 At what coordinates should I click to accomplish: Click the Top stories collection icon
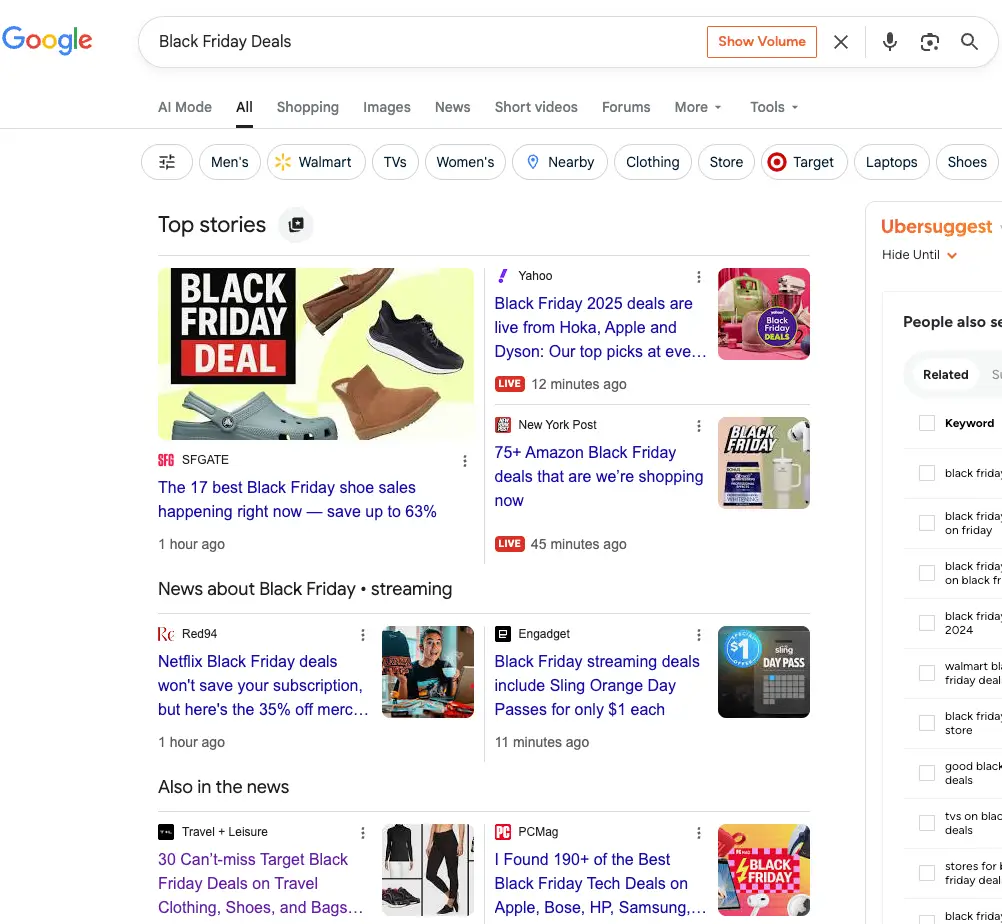296,225
